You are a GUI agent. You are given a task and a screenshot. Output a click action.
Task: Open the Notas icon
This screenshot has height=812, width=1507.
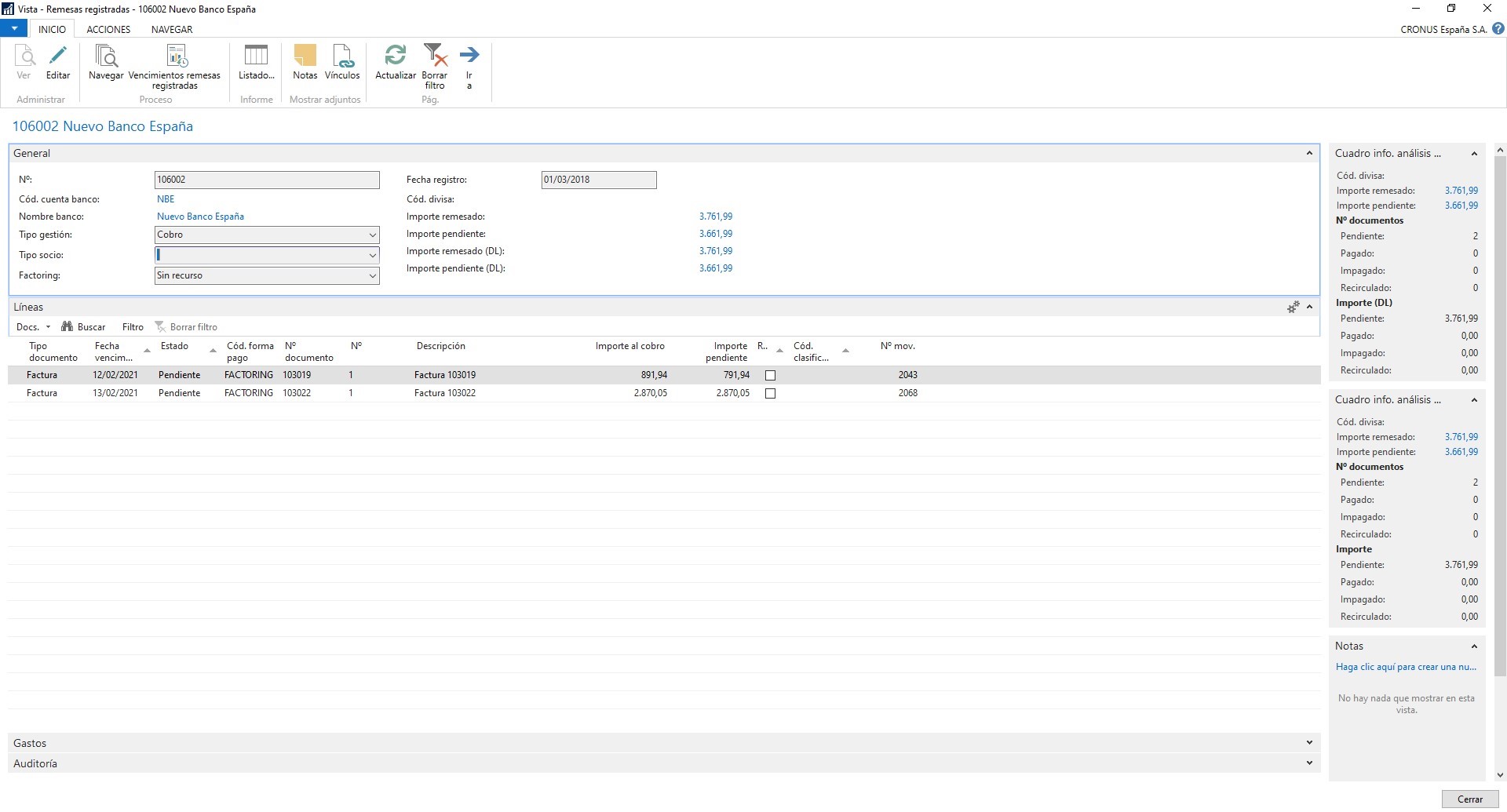[x=305, y=56]
